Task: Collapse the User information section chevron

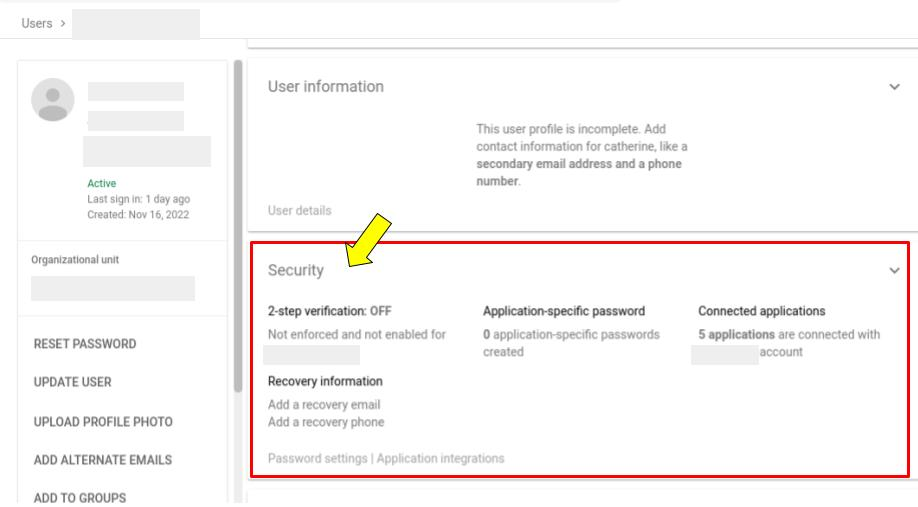Action: [894, 87]
